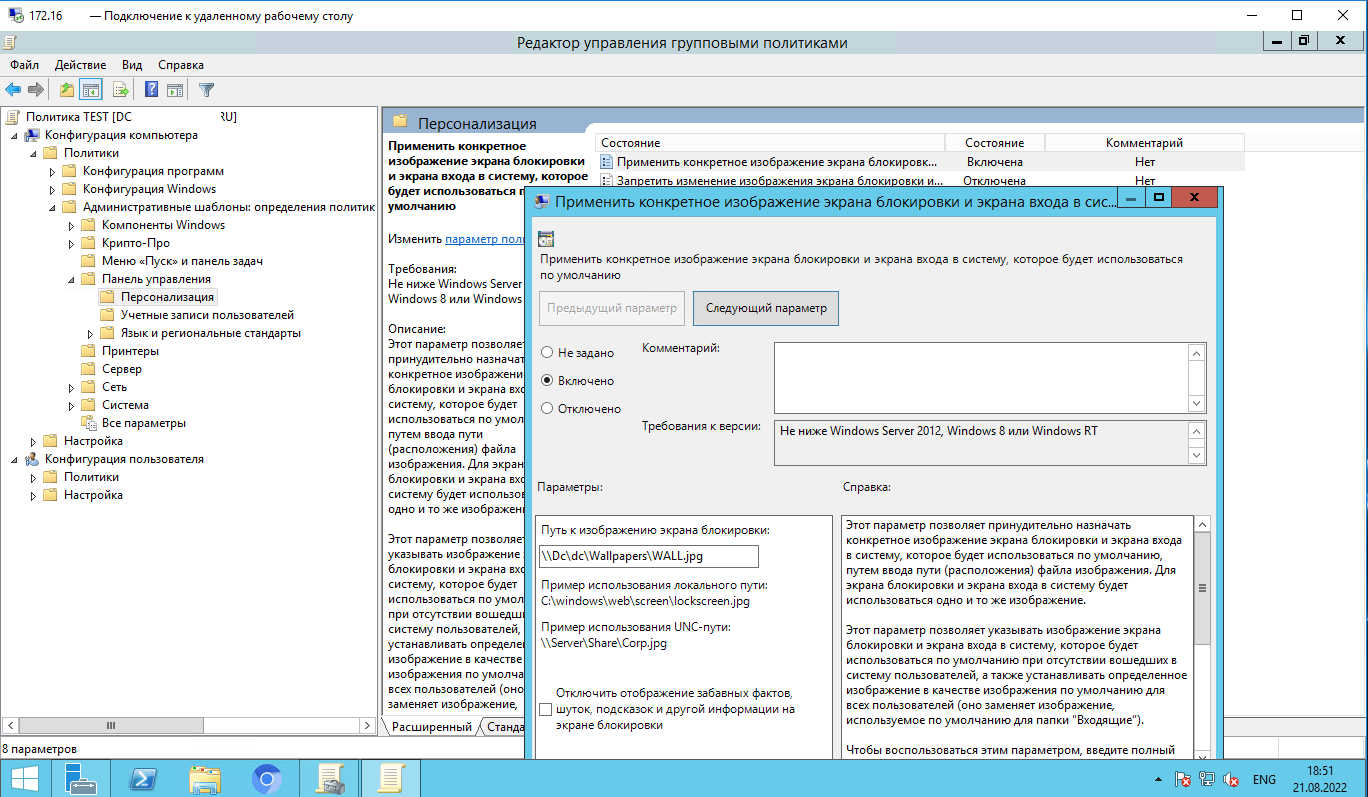
Task: Select the Сервер tree item
Action: [x=121, y=369]
